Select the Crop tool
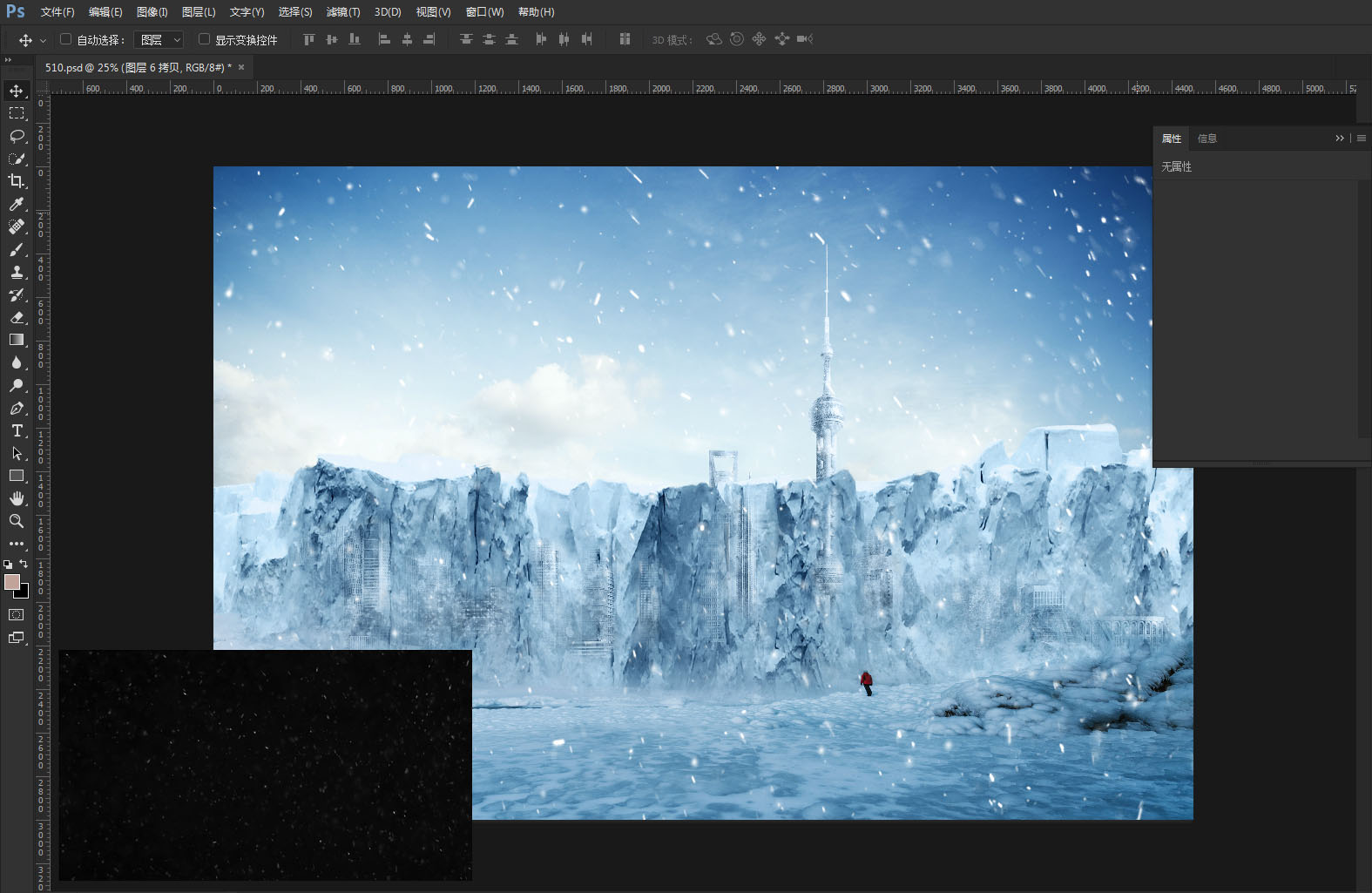1372x893 pixels. [17, 181]
